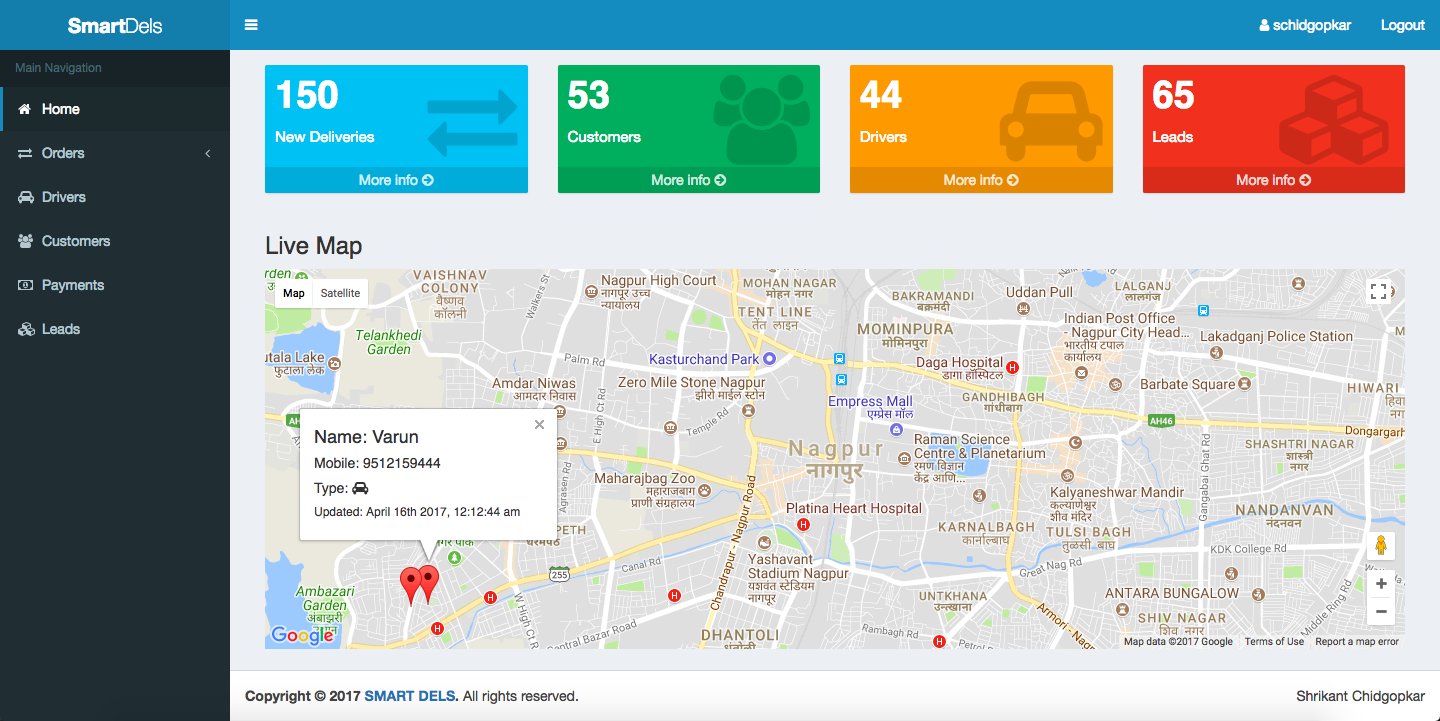The height and width of the screenshot is (721, 1440).
Task: Open Home in main navigation
Action: pyautogui.click(x=115, y=109)
